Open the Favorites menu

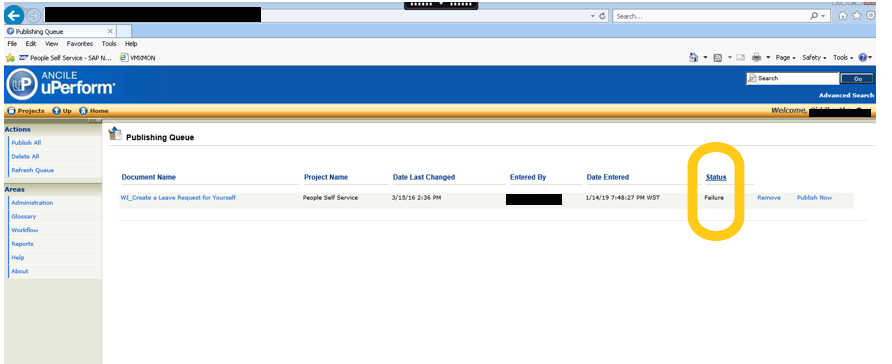(79, 44)
